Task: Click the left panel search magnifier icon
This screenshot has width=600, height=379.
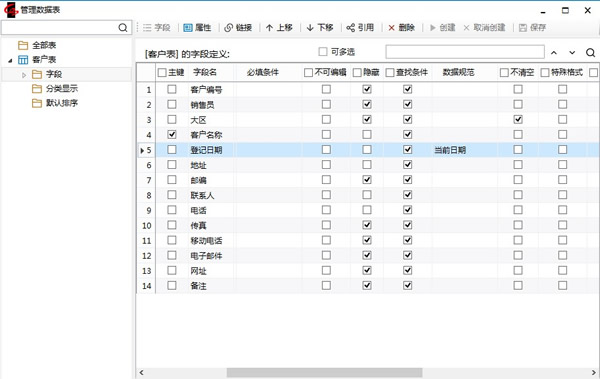Action: (x=123, y=28)
